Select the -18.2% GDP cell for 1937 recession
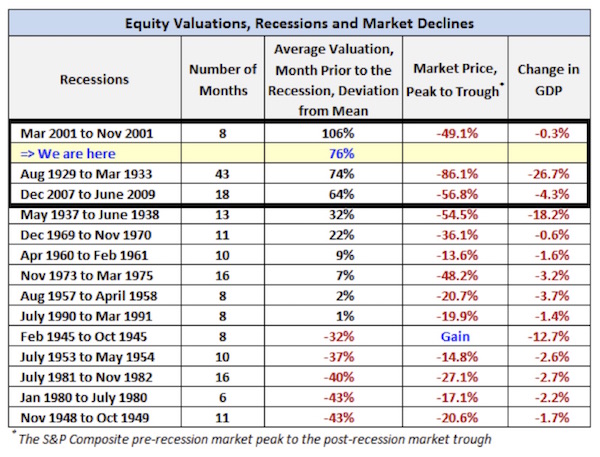Screen dimensions: 600x457 pos(549,215)
